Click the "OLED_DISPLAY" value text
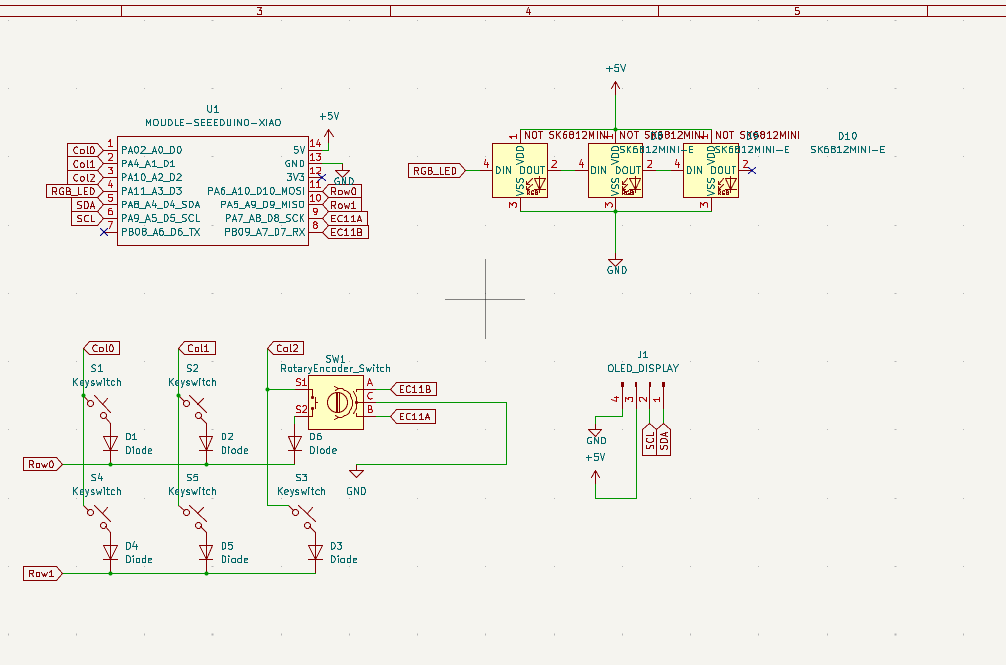Screen dimensions: 1006x665 tap(643, 368)
